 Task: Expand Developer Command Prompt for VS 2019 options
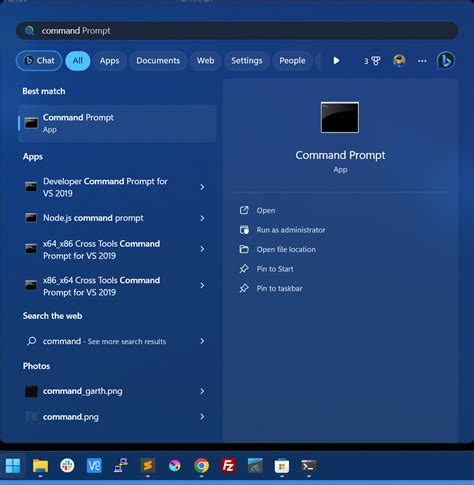click(x=202, y=187)
